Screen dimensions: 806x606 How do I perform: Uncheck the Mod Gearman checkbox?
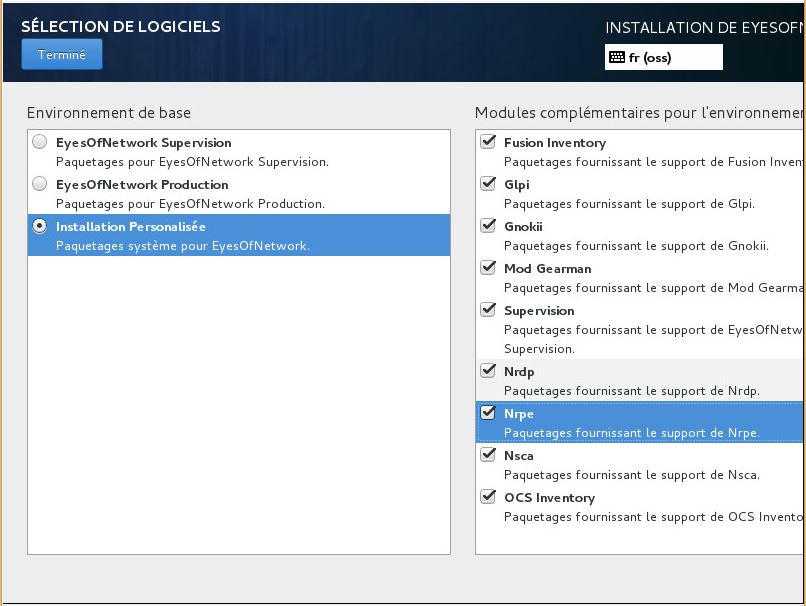coord(488,267)
